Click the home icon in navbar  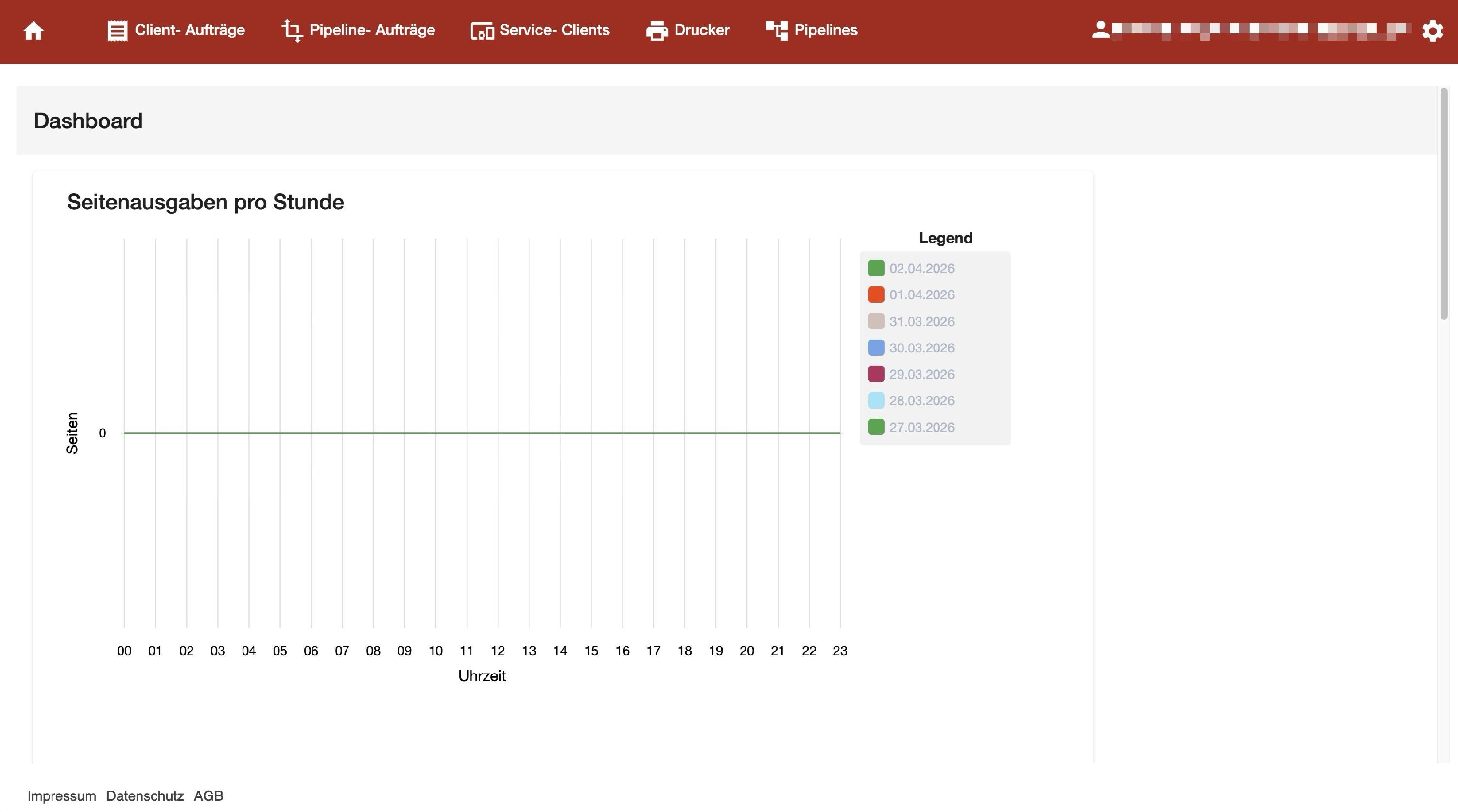click(34, 31)
